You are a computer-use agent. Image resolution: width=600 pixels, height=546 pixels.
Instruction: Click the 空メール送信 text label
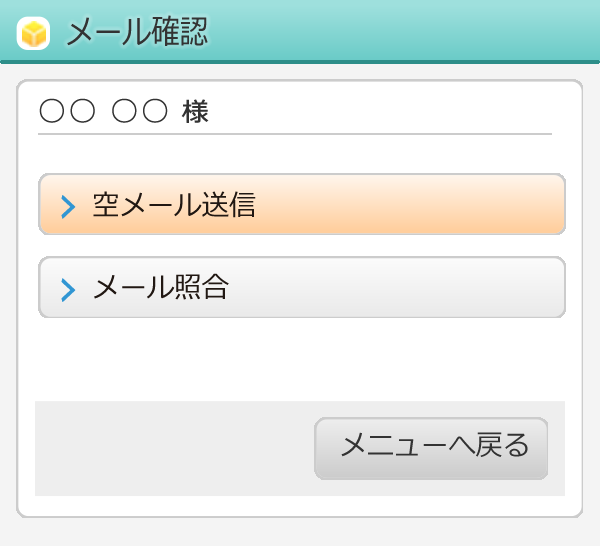coord(174,205)
